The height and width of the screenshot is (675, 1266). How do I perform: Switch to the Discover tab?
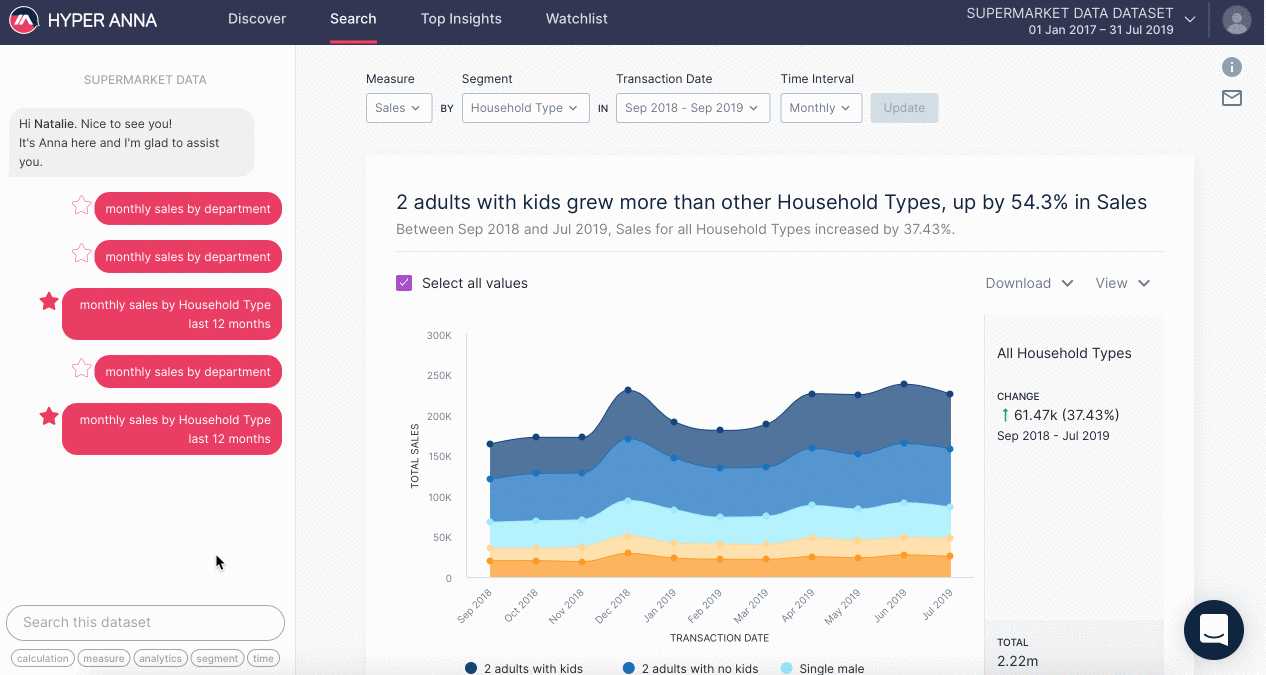pos(257,19)
